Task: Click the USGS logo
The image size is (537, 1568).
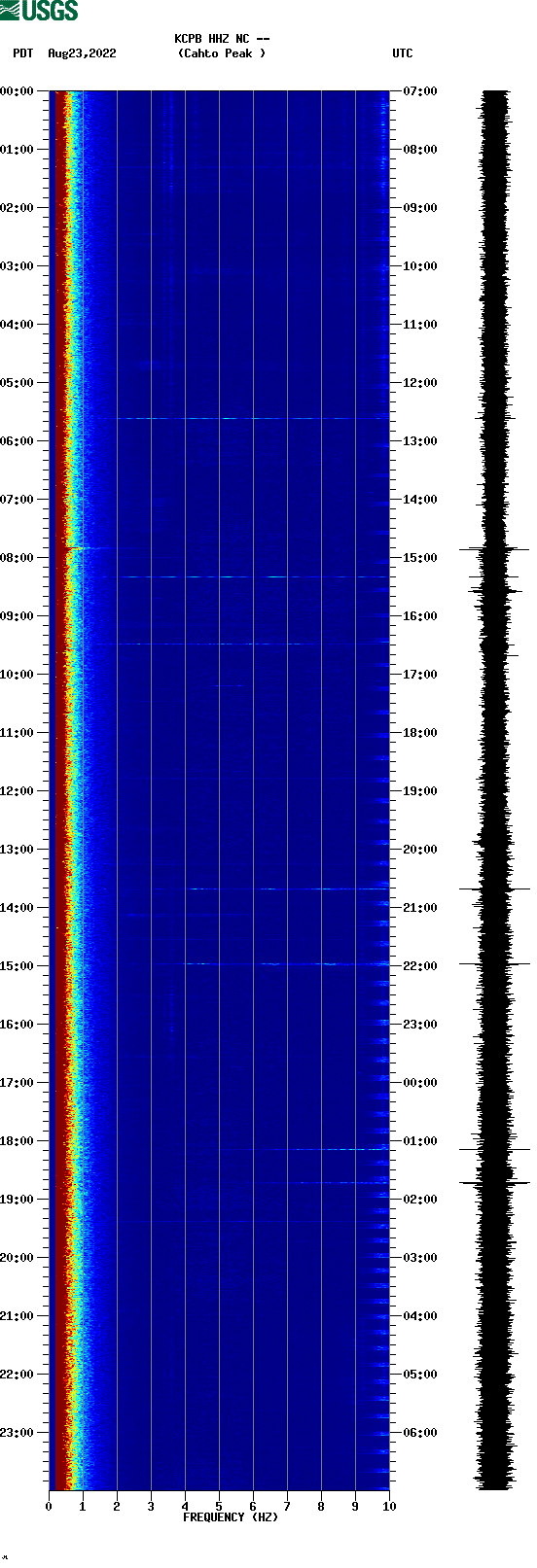Action: (x=39, y=11)
